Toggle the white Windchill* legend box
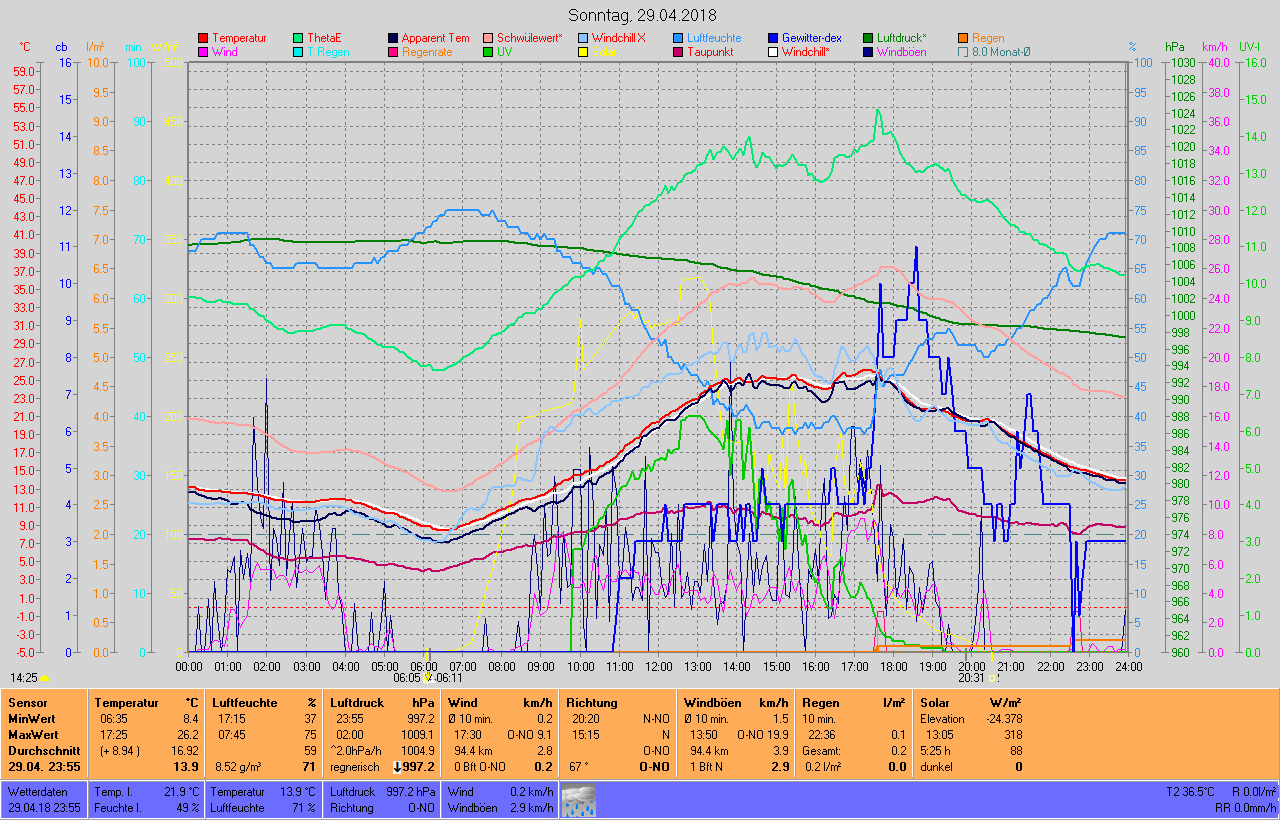The width and height of the screenshot is (1280, 820). click(773, 52)
